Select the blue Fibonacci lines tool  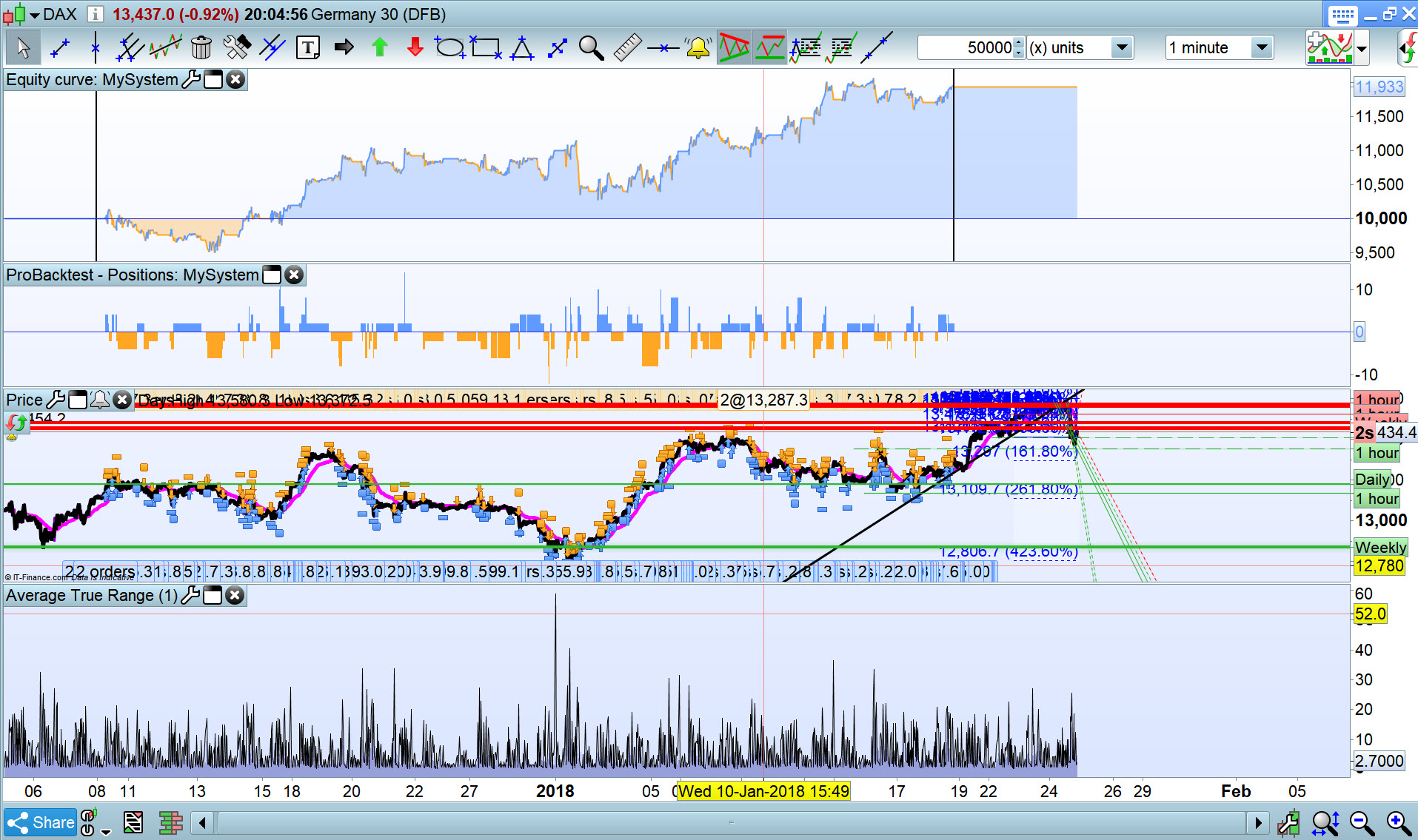coord(272,48)
